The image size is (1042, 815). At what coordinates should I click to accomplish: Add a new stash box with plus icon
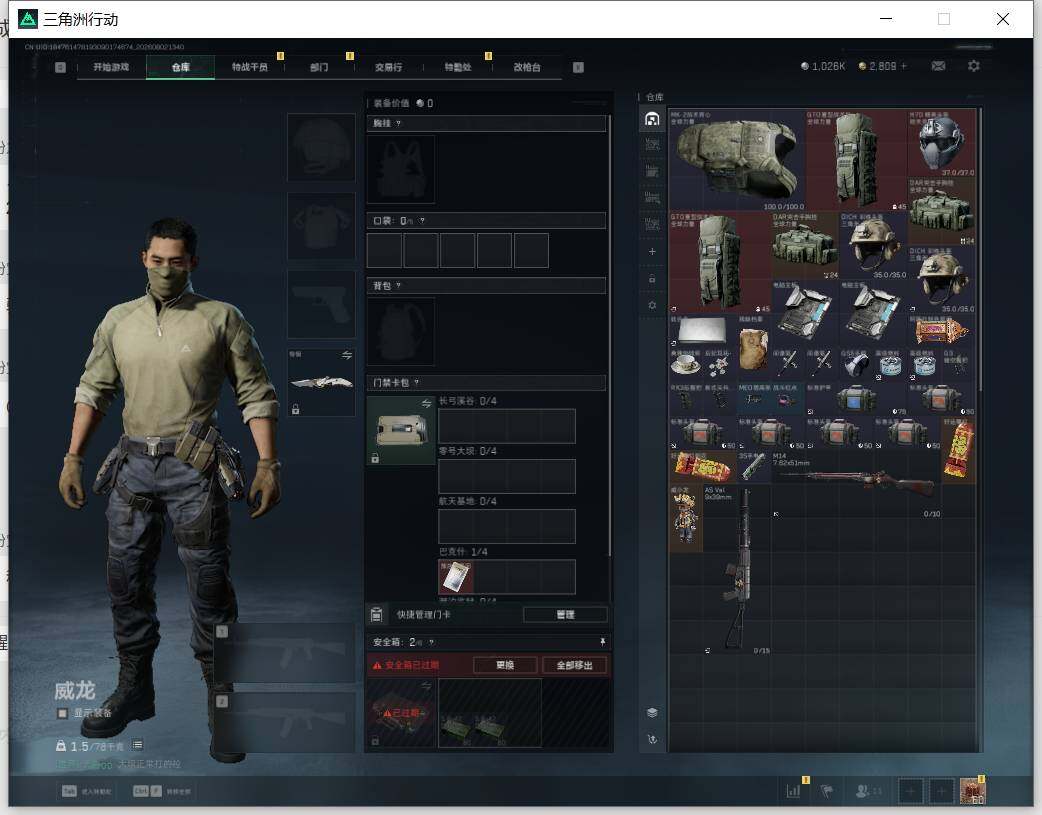click(652, 251)
